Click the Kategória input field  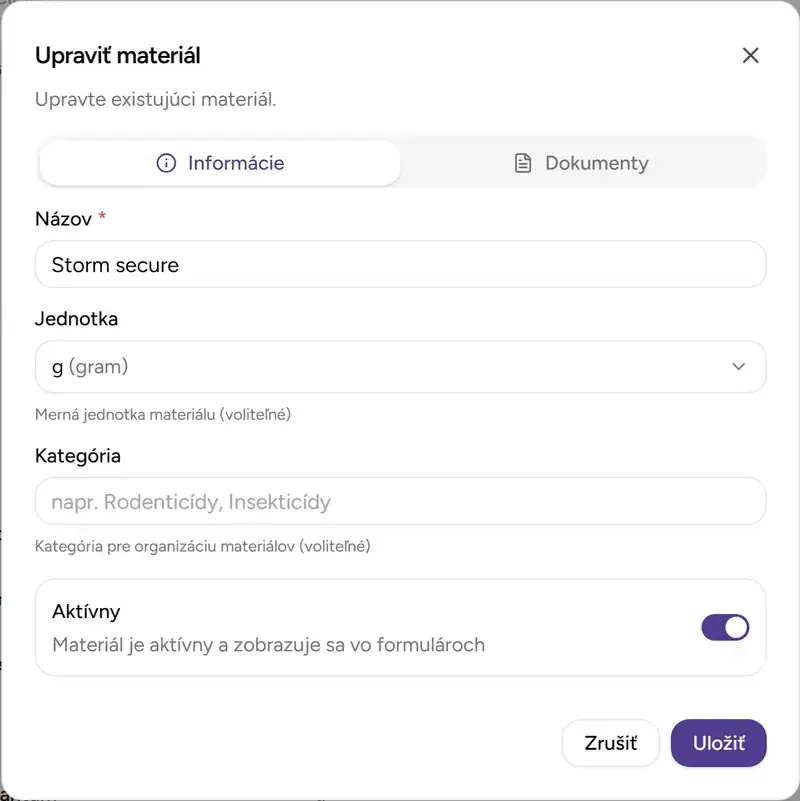400,501
